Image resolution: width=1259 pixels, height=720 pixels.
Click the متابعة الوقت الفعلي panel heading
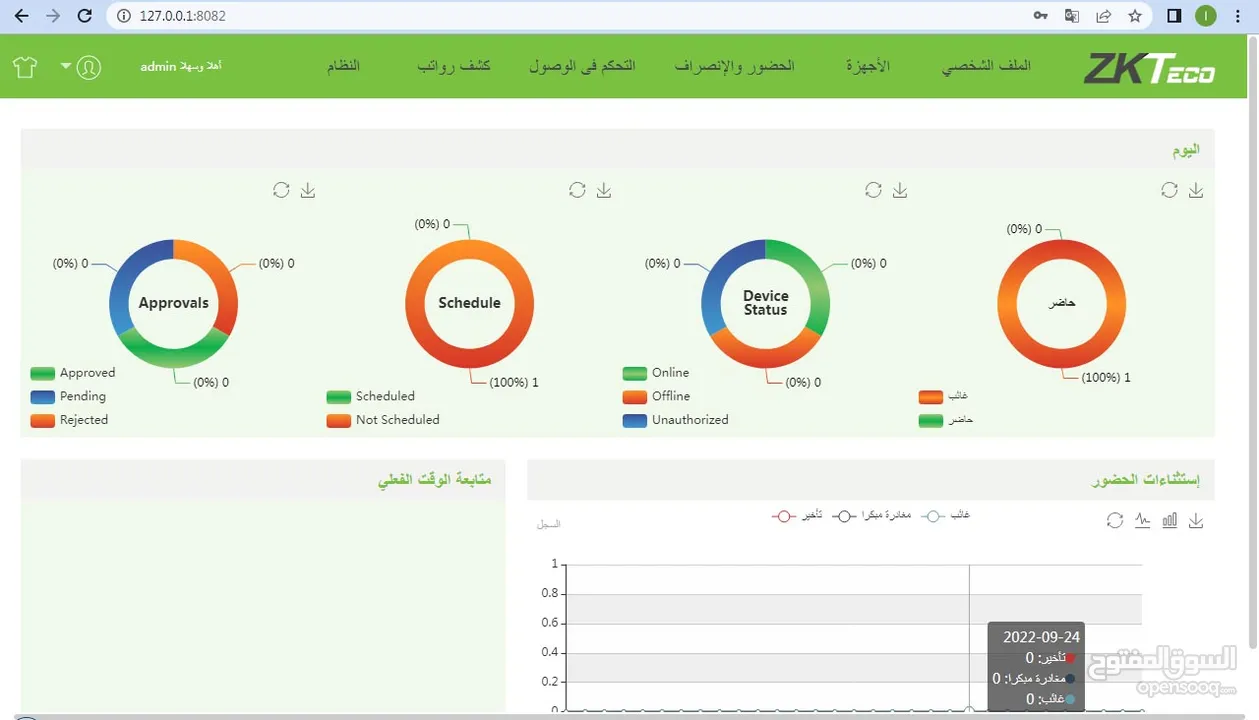[x=434, y=480]
